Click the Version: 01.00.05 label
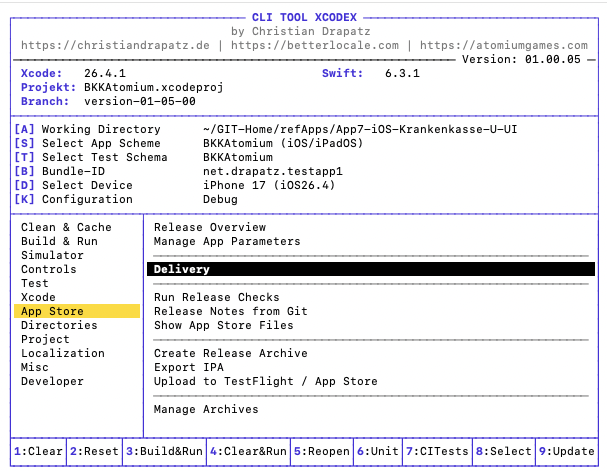The image size is (607, 471). click(x=521, y=59)
